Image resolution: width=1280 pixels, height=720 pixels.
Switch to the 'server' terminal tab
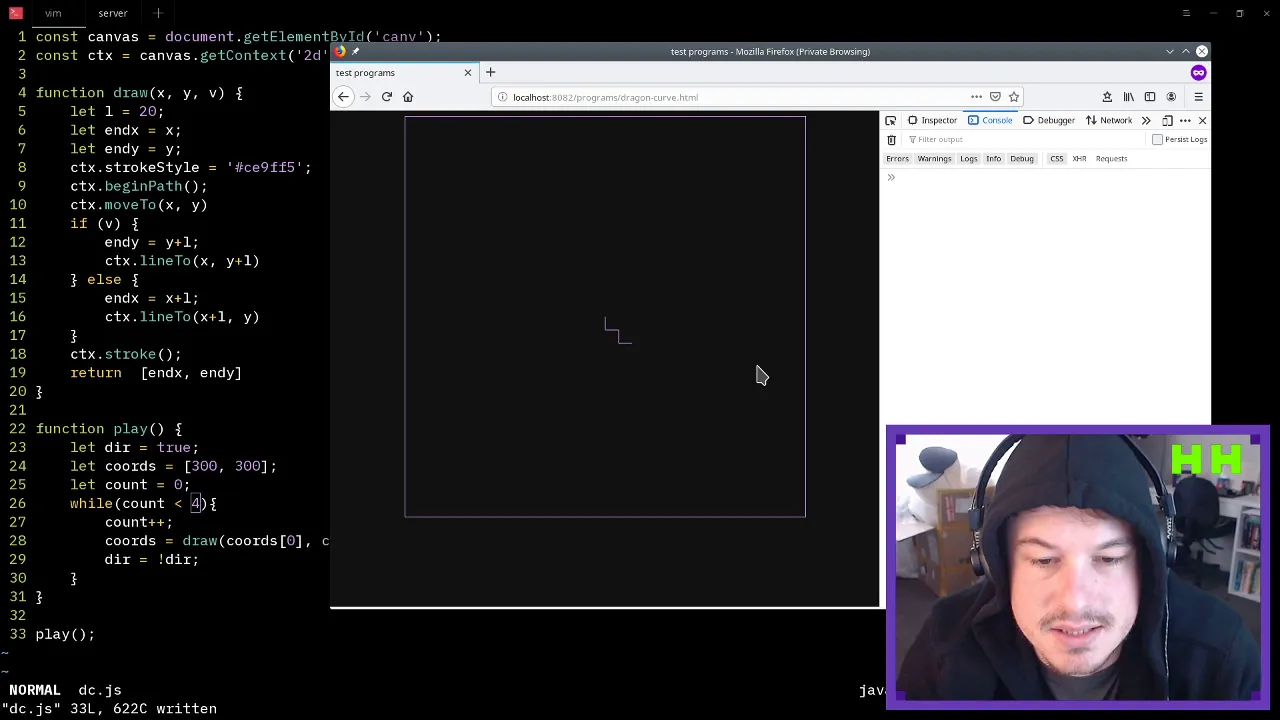pyautogui.click(x=112, y=13)
